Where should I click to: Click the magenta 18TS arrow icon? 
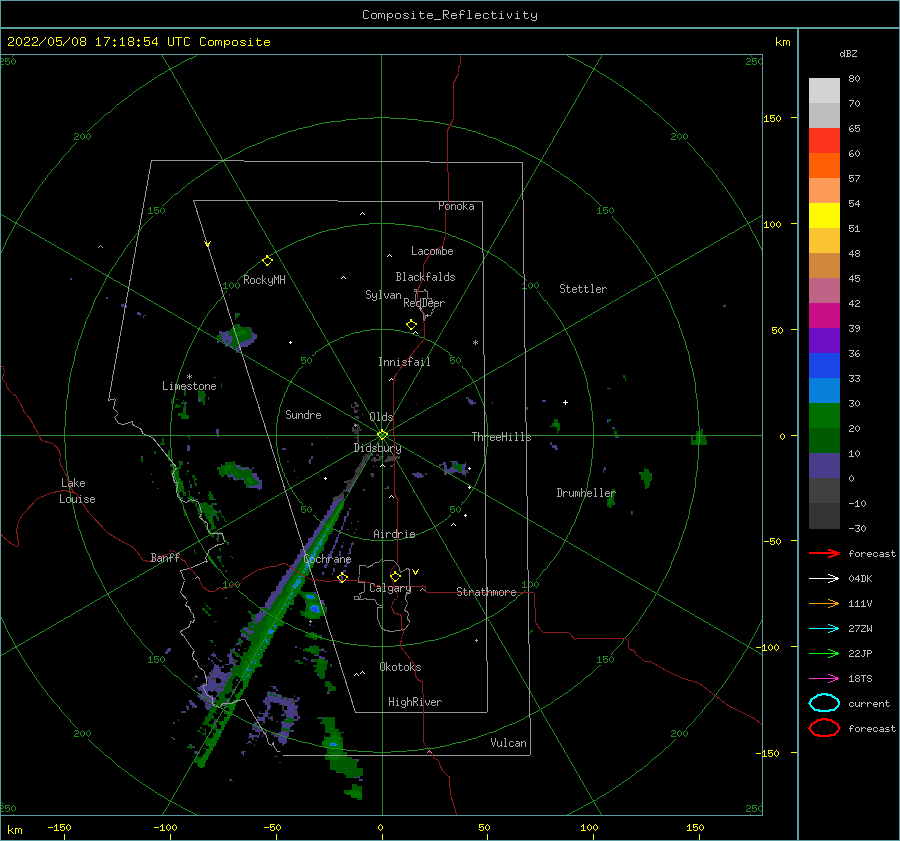click(824, 679)
